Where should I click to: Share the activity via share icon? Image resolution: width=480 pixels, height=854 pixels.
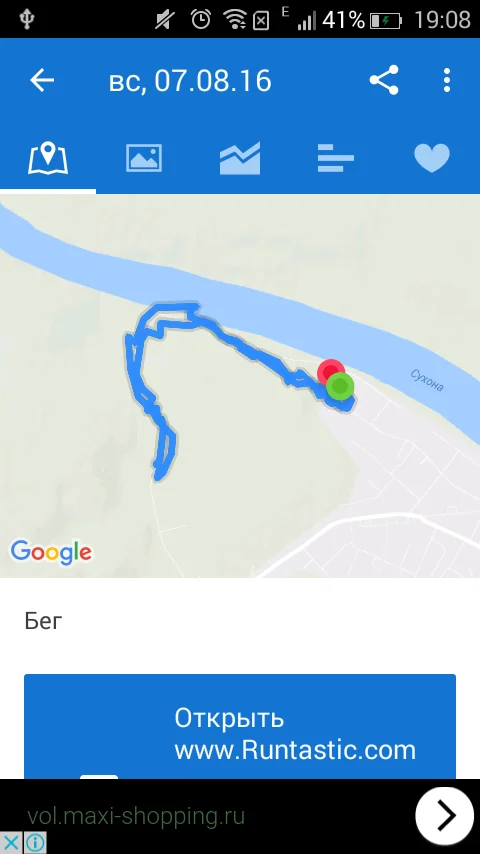(384, 81)
